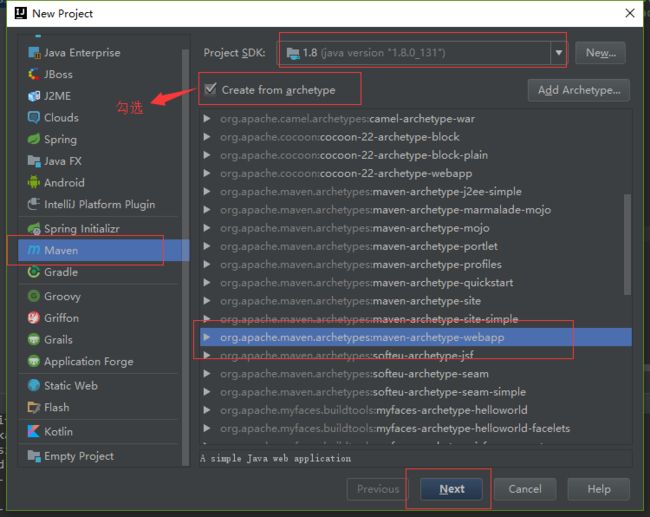Open the Project SDK dropdown arrow

click(x=559, y=53)
